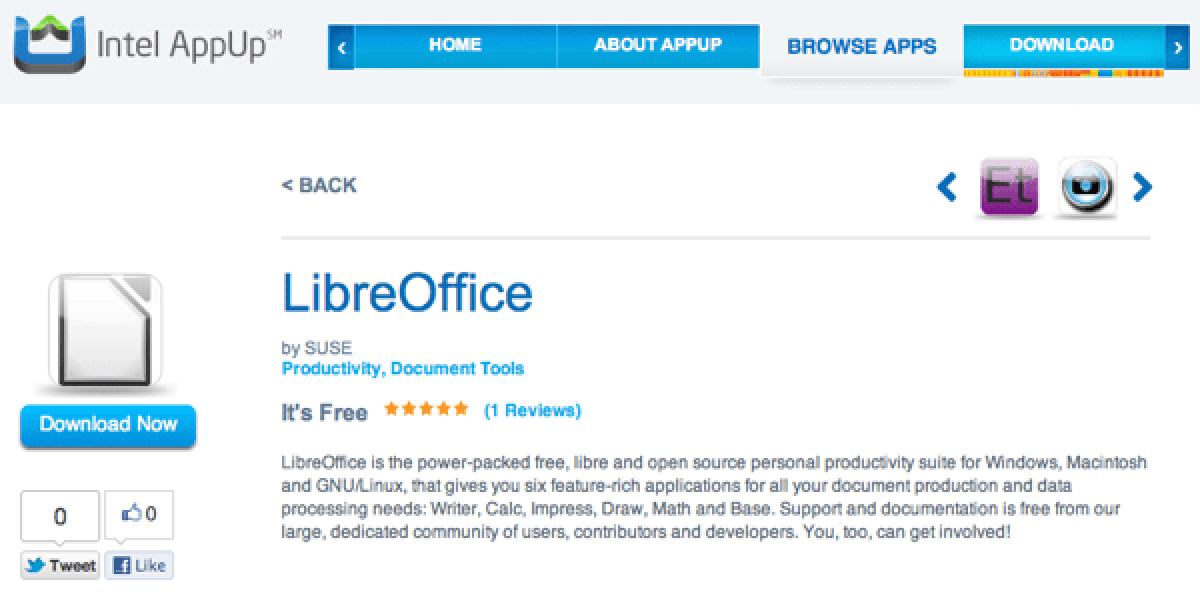Go back using the BACK link

319,185
